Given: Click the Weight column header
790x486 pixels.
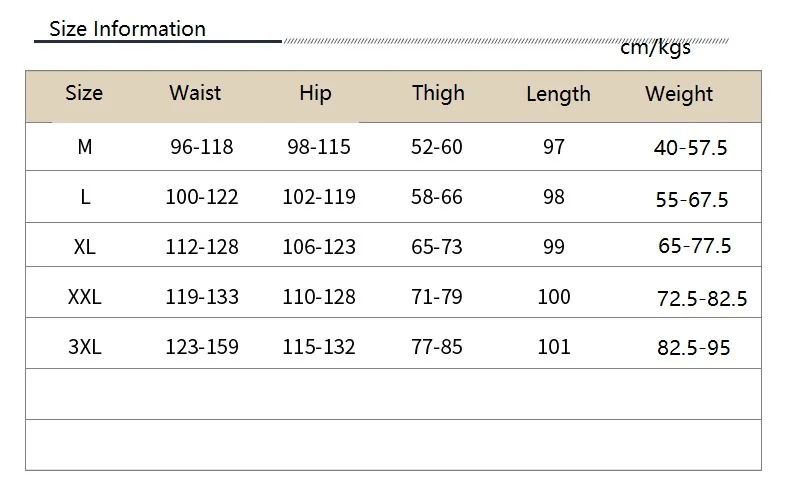Looking at the screenshot, I should click(x=679, y=94).
